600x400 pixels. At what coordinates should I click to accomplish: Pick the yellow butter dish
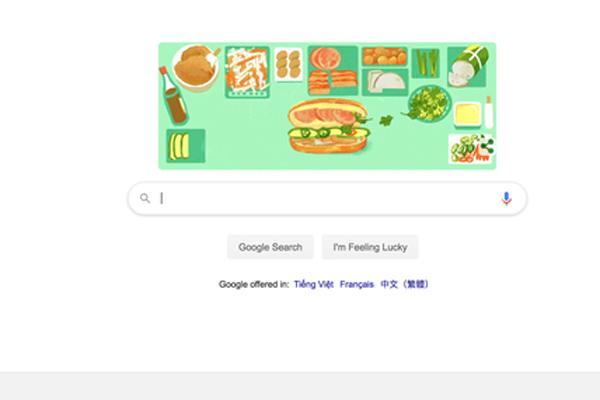point(467,114)
